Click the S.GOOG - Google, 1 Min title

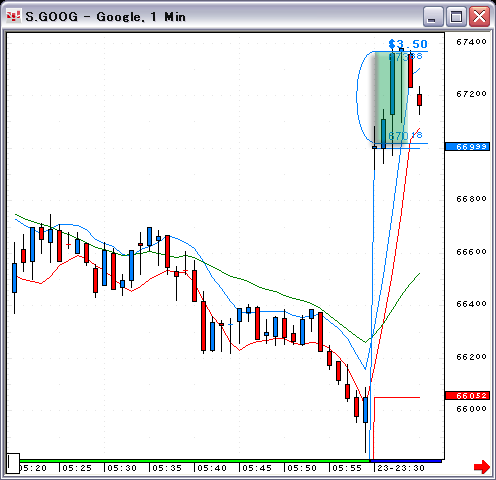coord(105,17)
